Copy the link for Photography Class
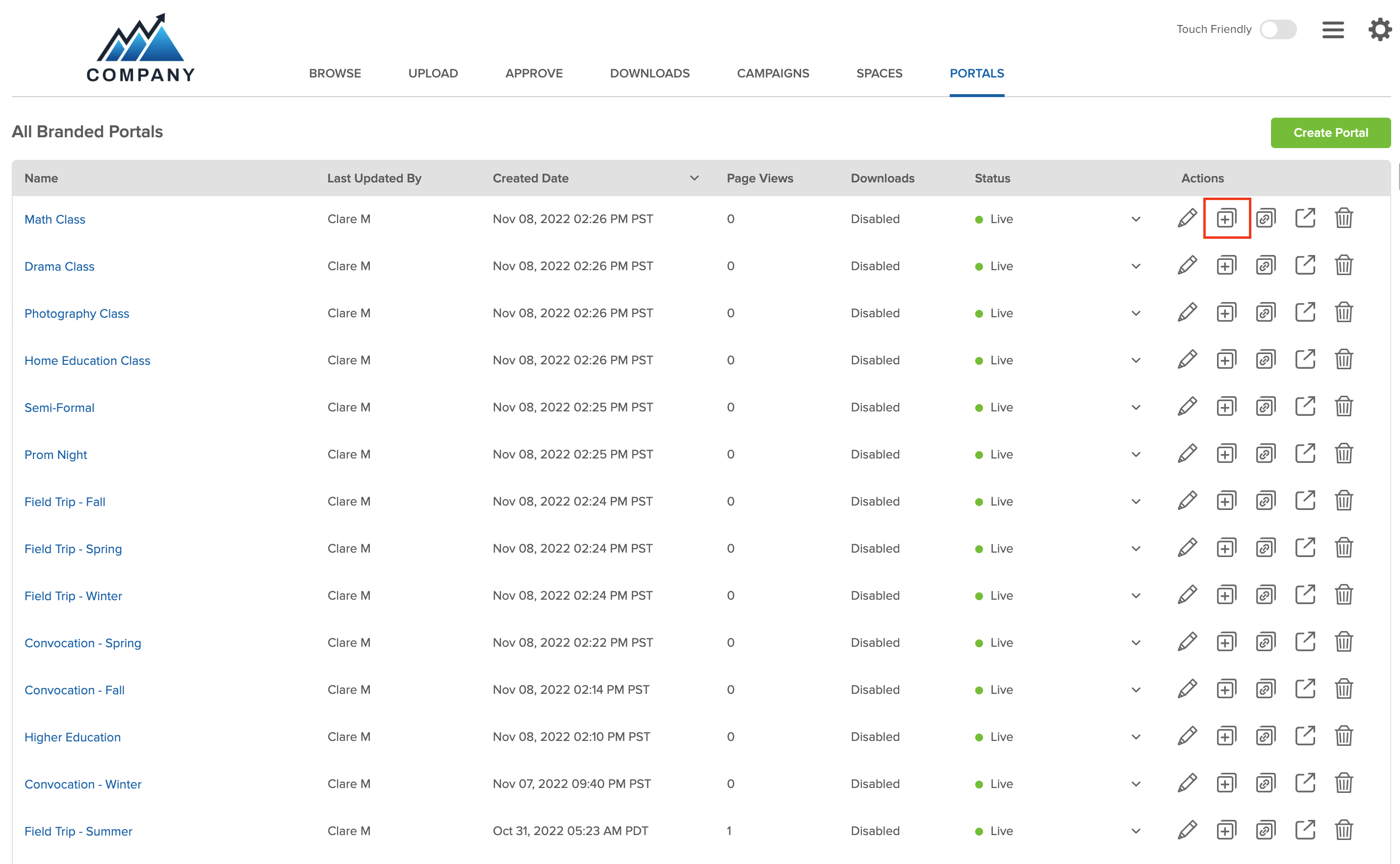Image resolution: width=1400 pixels, height=864 pixels. 1265,312
